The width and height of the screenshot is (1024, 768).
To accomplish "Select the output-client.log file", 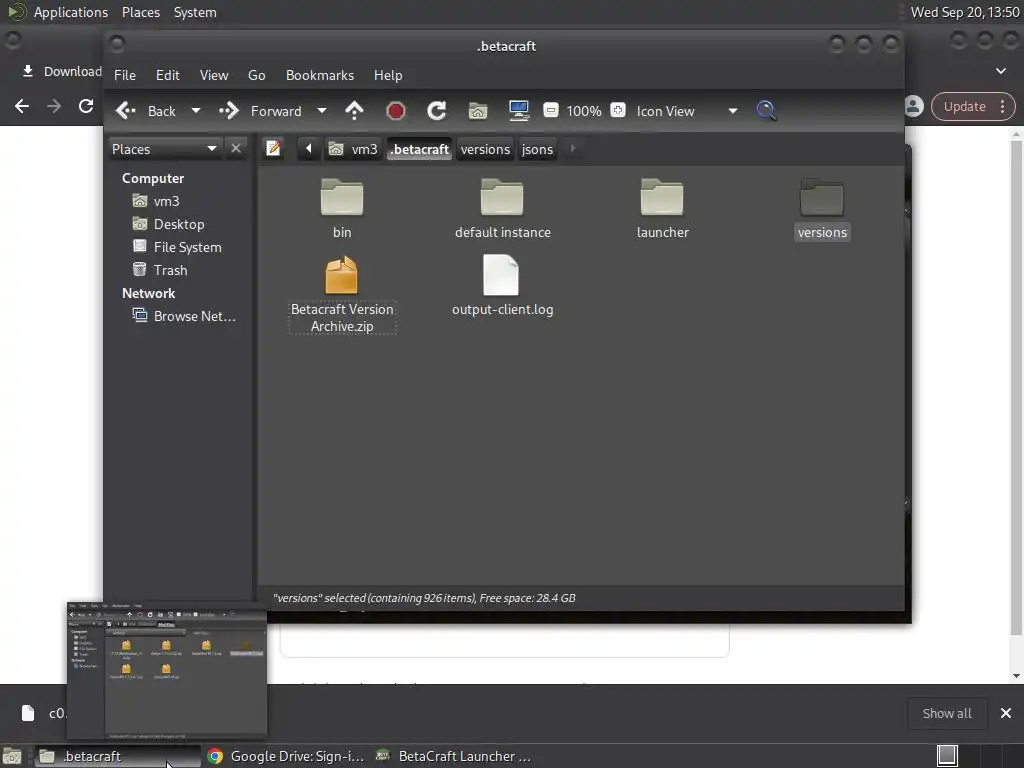I will 502,286.
